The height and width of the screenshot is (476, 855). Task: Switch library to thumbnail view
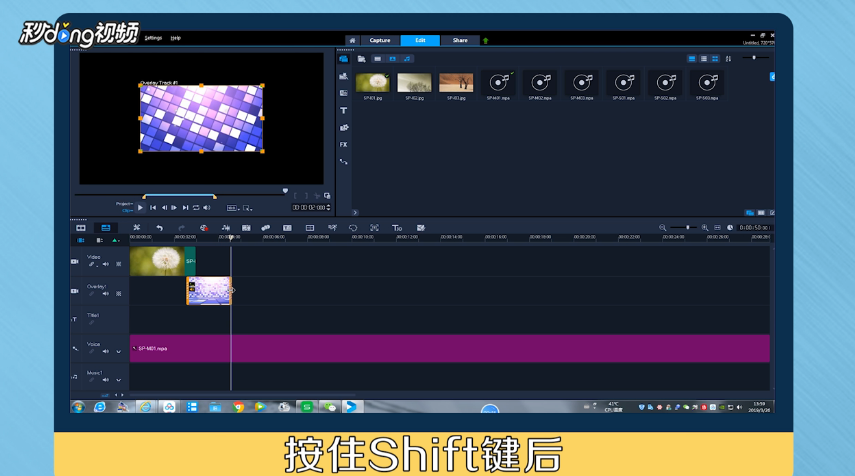tap(715, 59)
